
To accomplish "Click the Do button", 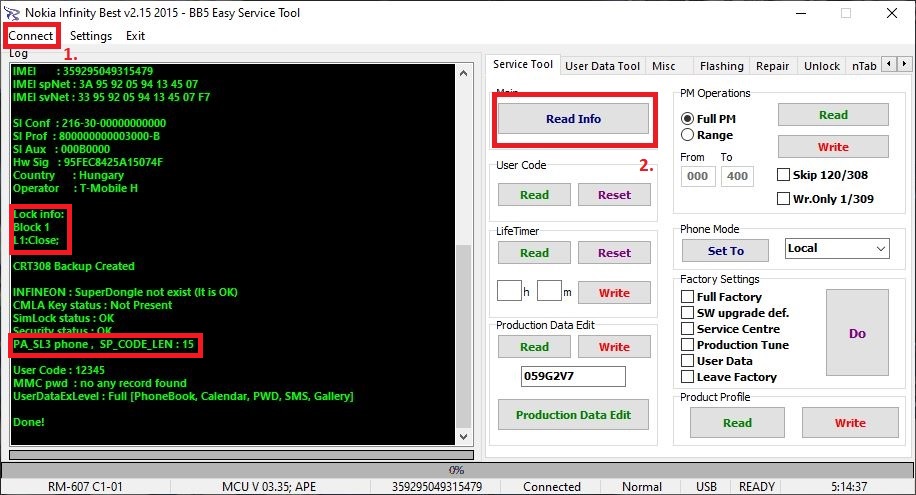I will coord(857,333).
